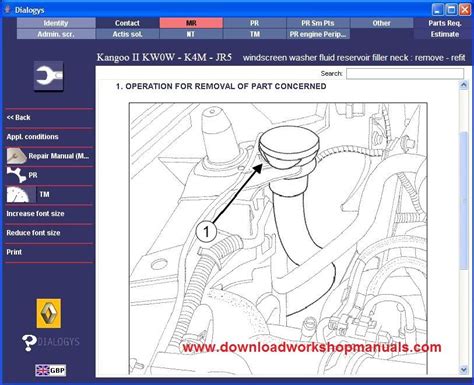Open the TM clock icon

(21, 194)
